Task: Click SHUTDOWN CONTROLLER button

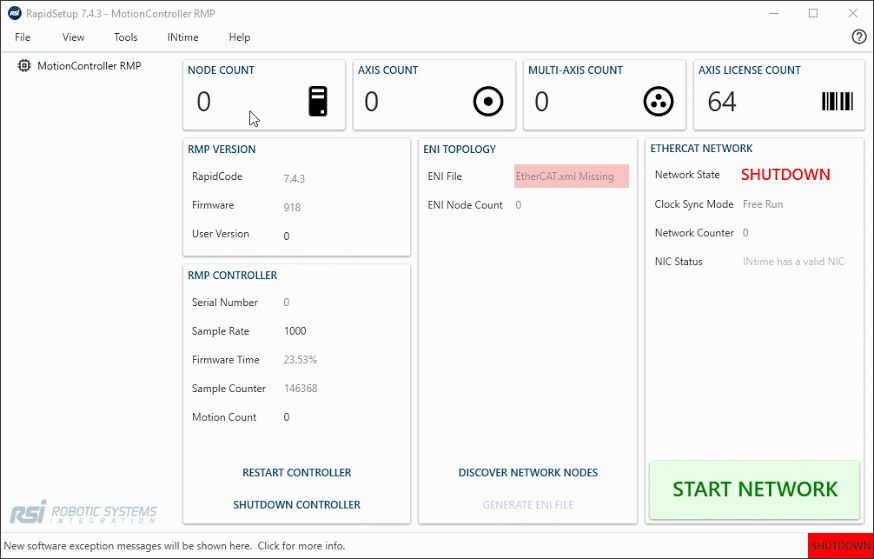Action: pos(297,504)
